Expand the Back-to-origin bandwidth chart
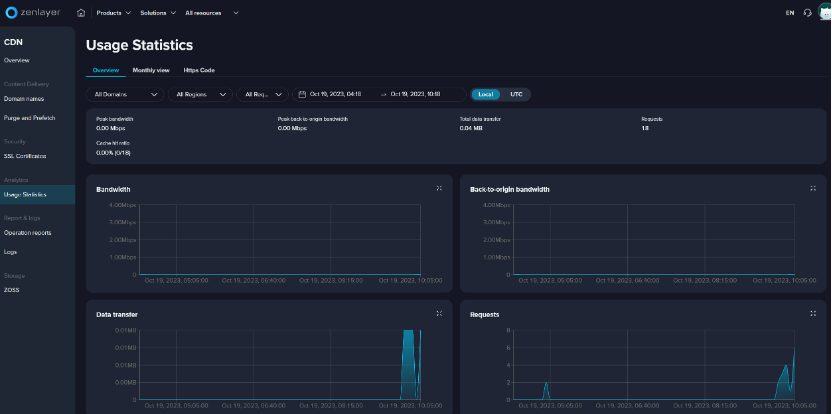Image resolution: width=832 pixels, height=414 pixels. coord(813,188)
